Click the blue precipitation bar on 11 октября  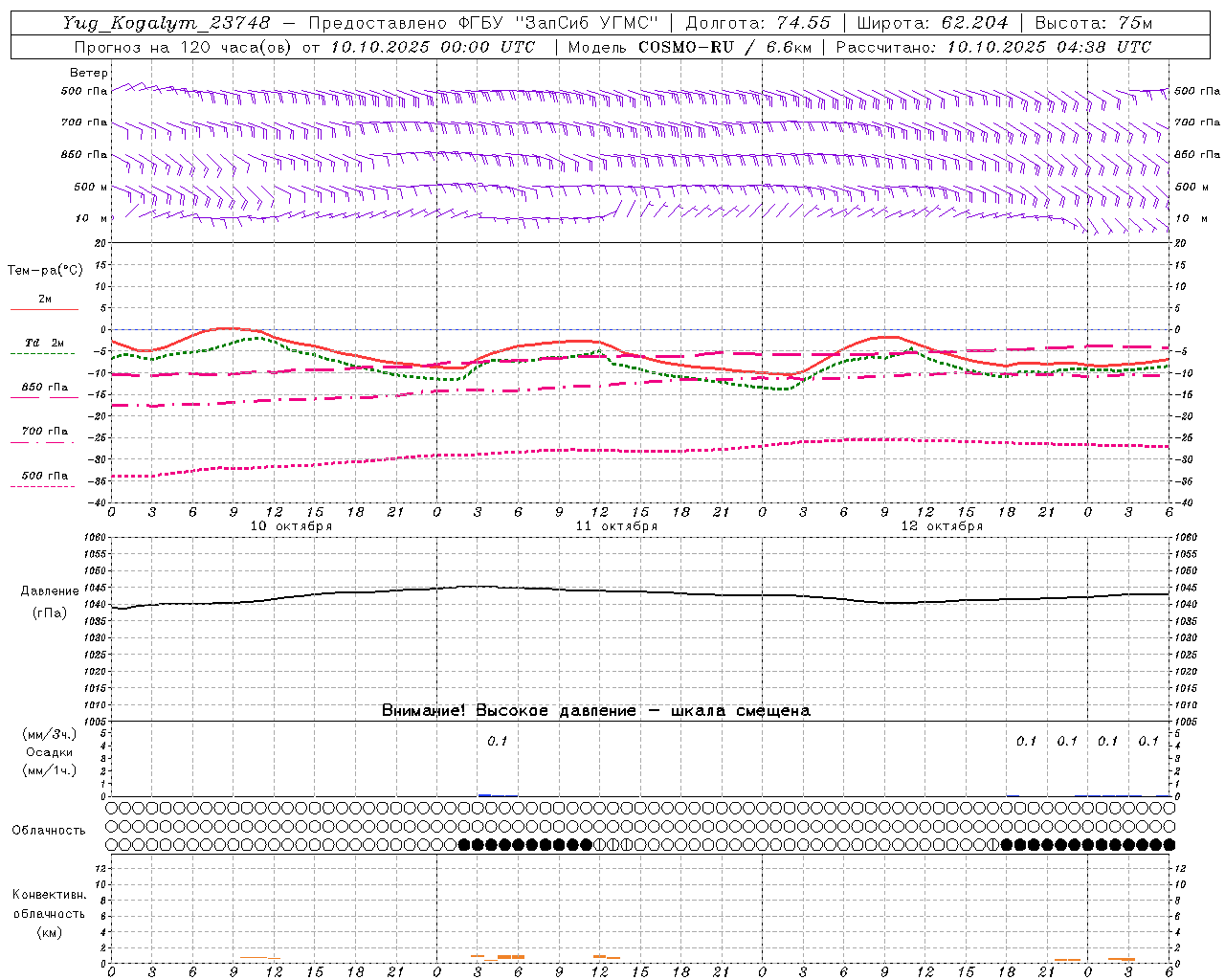[485, 794]
